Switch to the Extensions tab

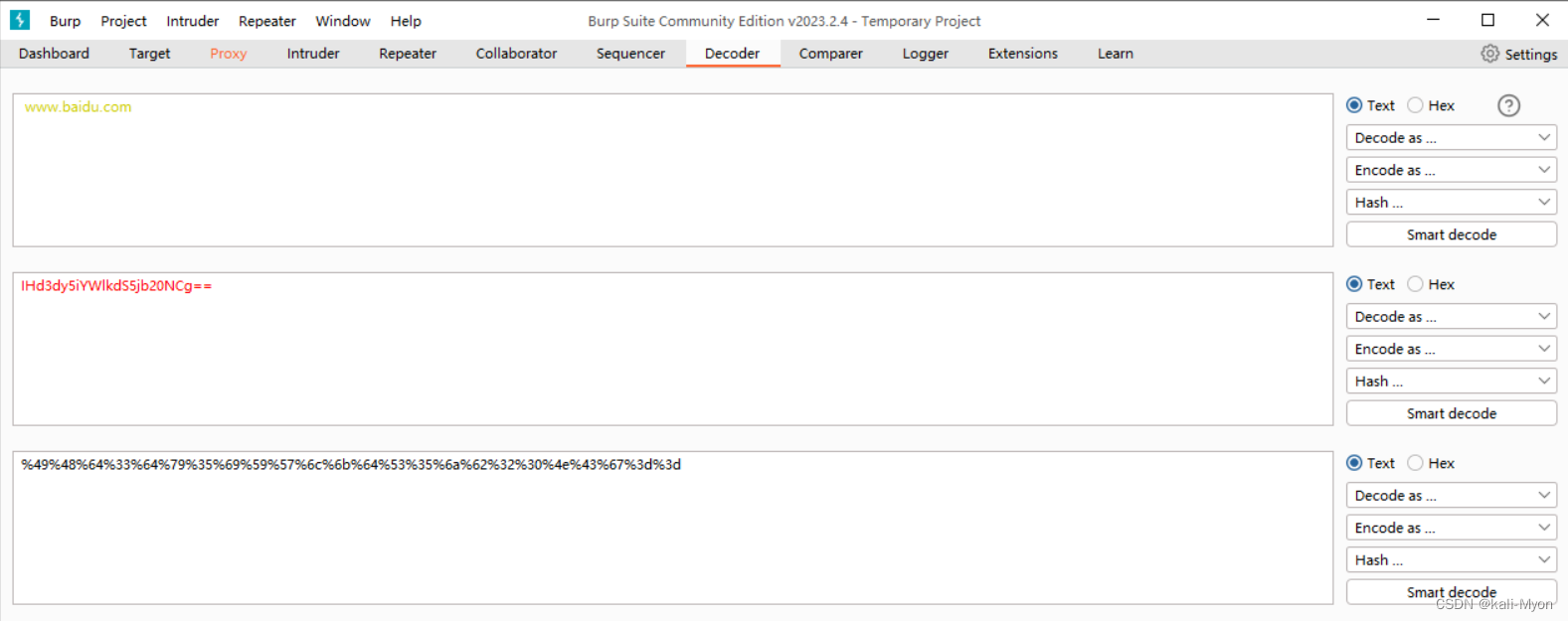point(1022,54)
